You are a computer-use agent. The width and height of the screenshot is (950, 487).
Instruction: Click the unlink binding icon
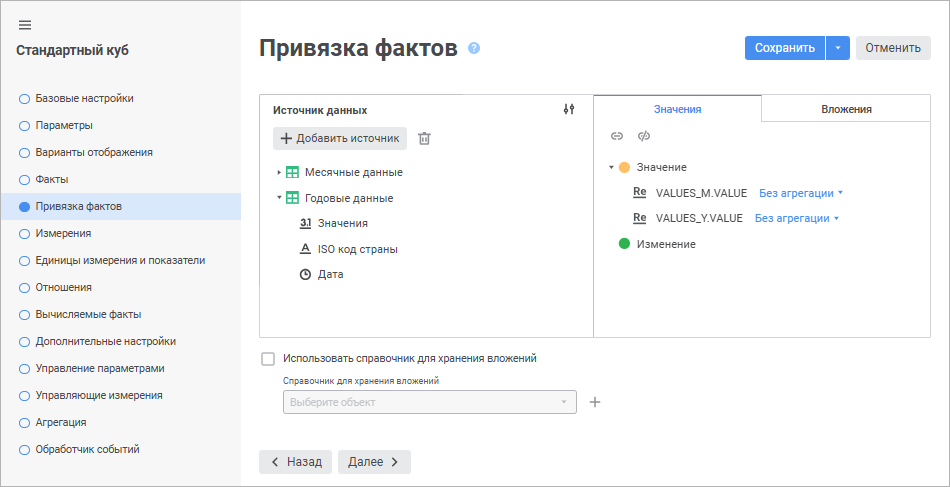point(644,136)
